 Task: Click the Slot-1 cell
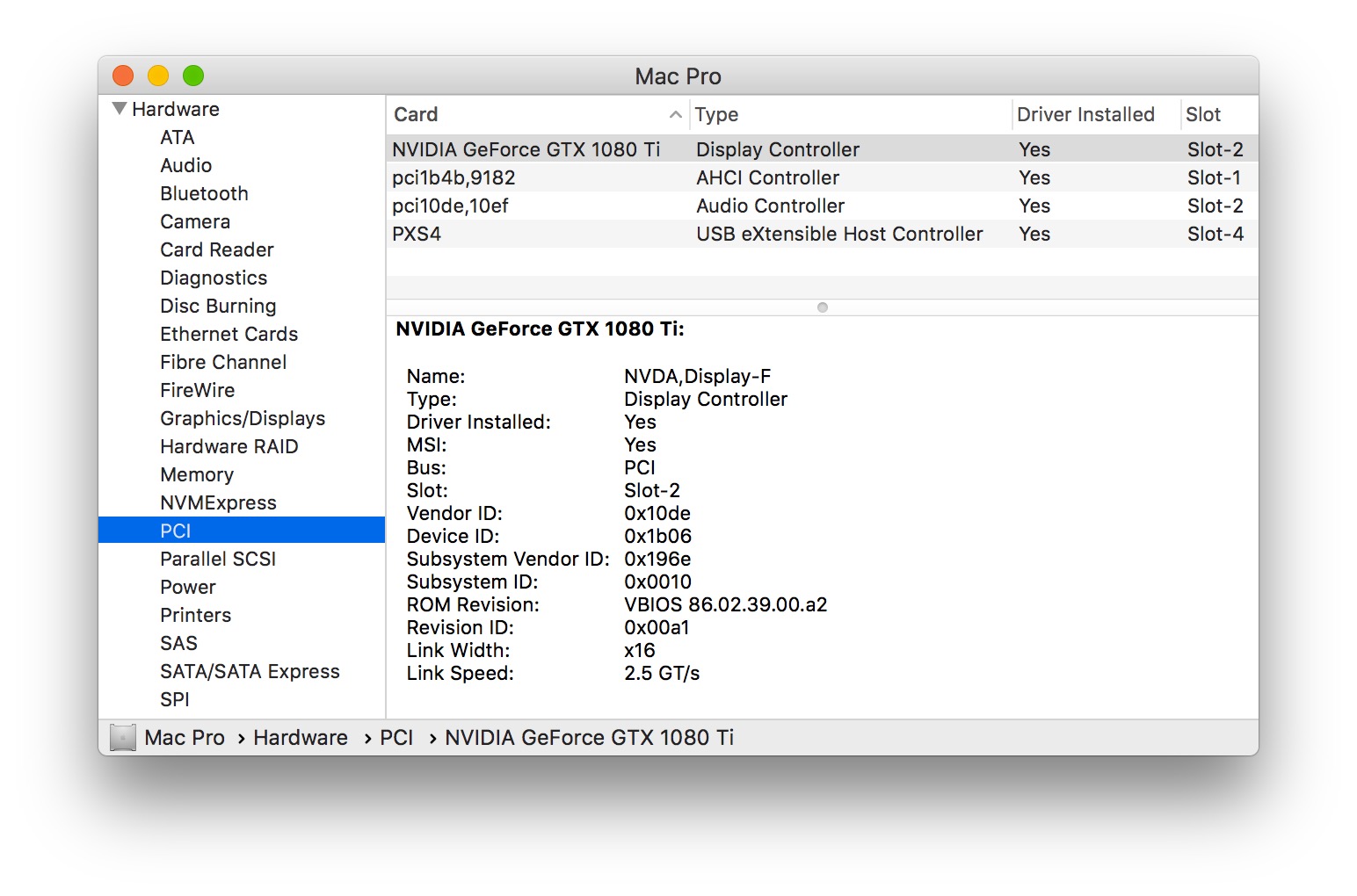pos(1214,177)
